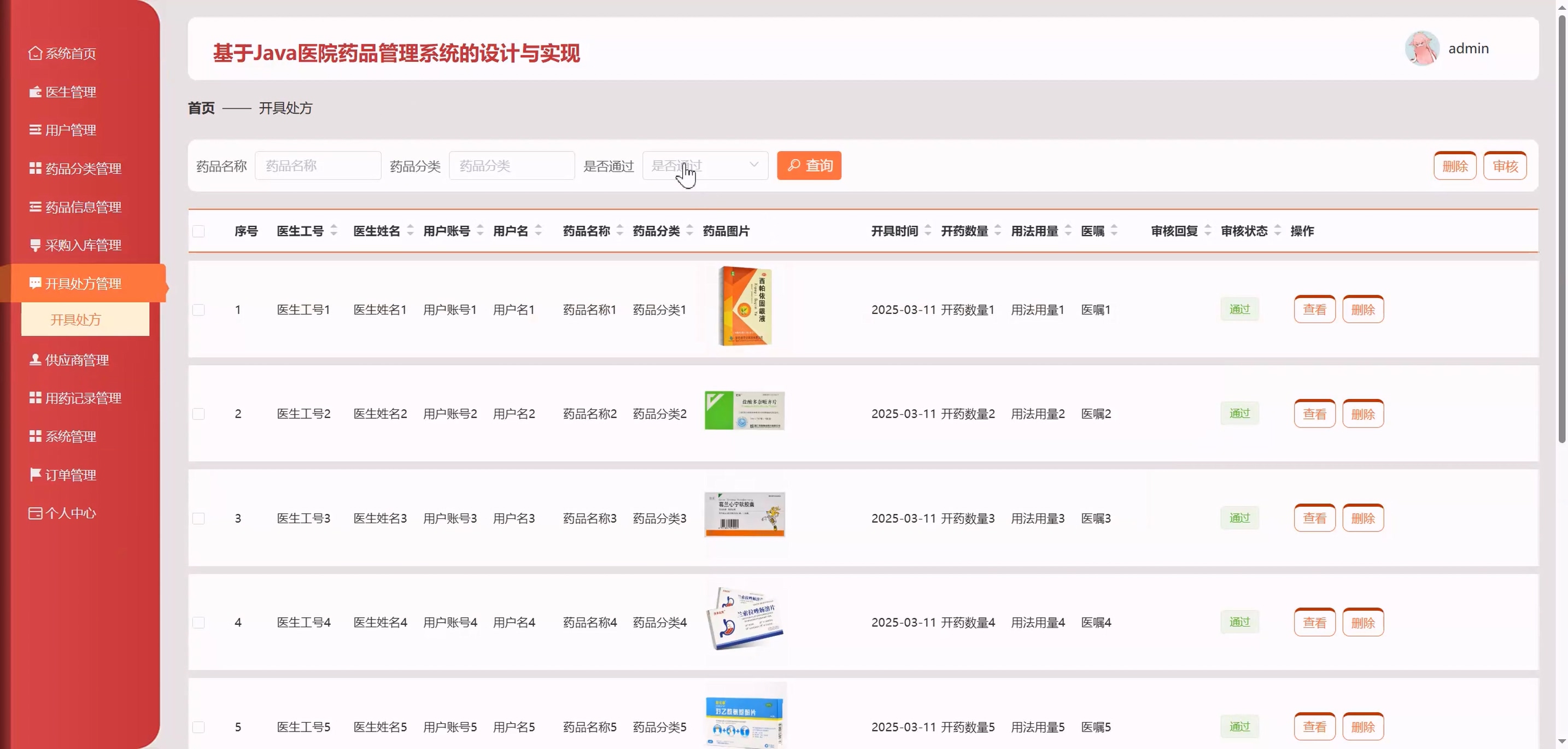Check the checkbox for row 3
Image resolution: width=1568 pixels, height=749 pixels.
(198, 518)
